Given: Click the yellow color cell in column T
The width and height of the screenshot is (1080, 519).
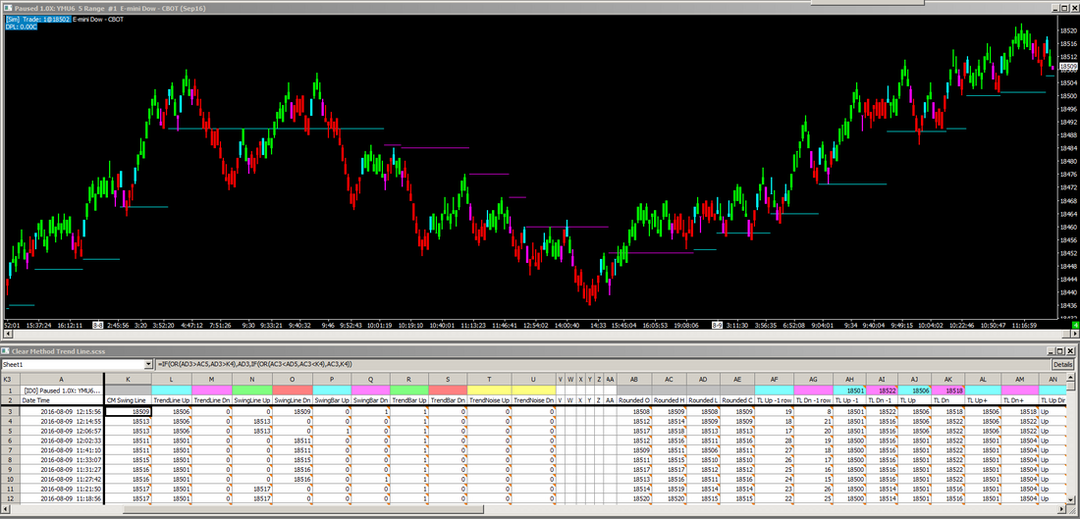Looking at the screenshot, I should [x=490, y=390].
